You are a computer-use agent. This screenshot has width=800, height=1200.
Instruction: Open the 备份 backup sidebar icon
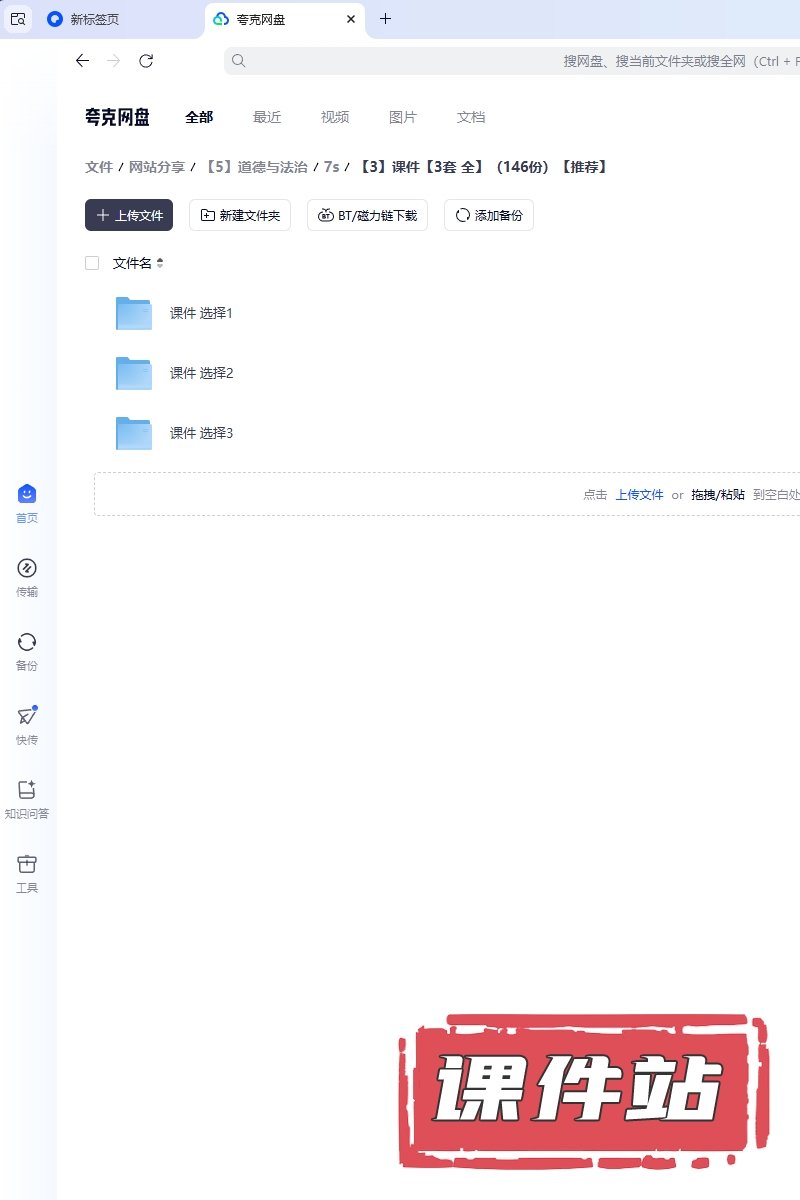coord(27,642)
